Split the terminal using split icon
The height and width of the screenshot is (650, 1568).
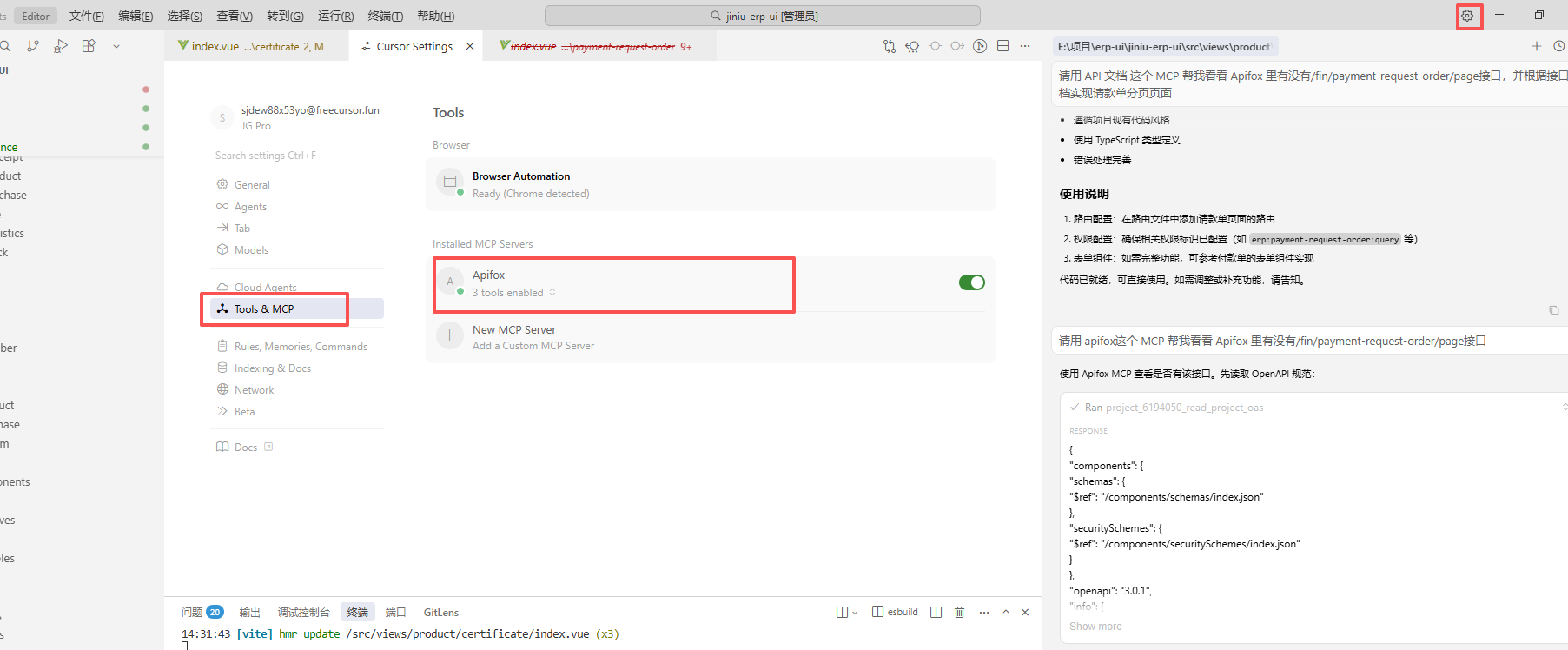(x=936, y=612)
